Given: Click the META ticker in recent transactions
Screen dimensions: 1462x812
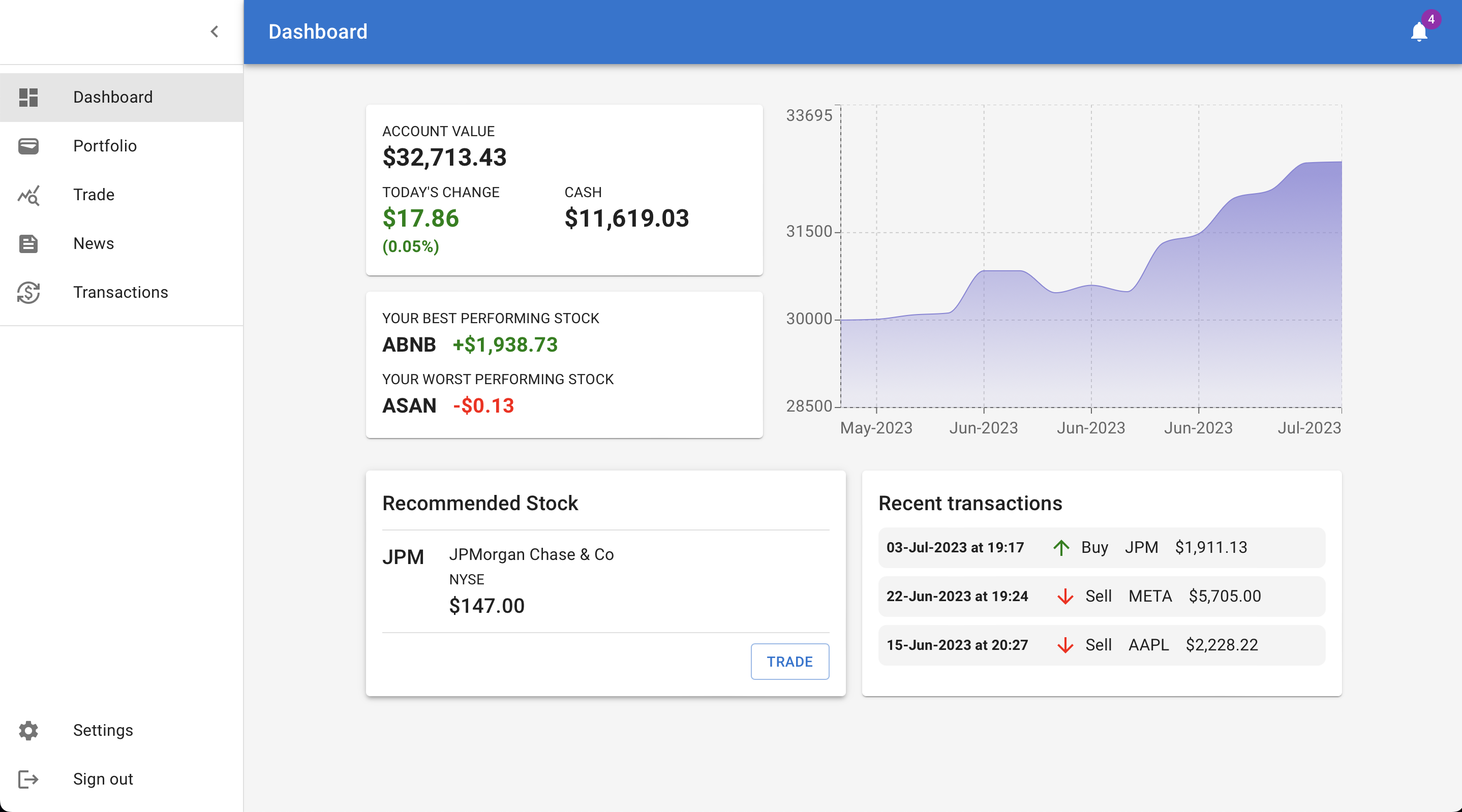Looking at the screenshot, I should (x=1150, y=597).
